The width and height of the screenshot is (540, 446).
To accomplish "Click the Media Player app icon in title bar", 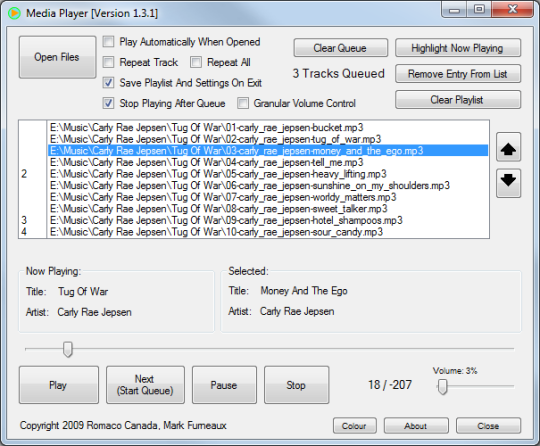I will coord(14,13).
